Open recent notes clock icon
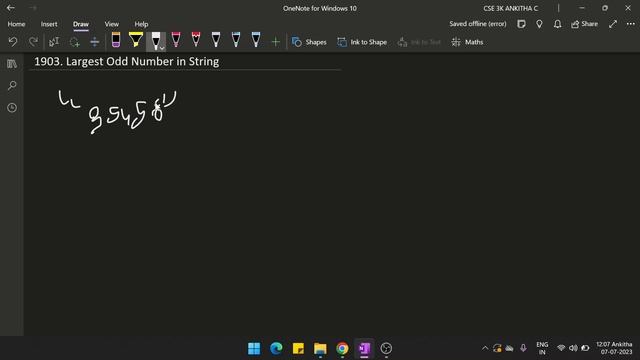This screenshot has height=360, width=640. click(x=12, y=107)
